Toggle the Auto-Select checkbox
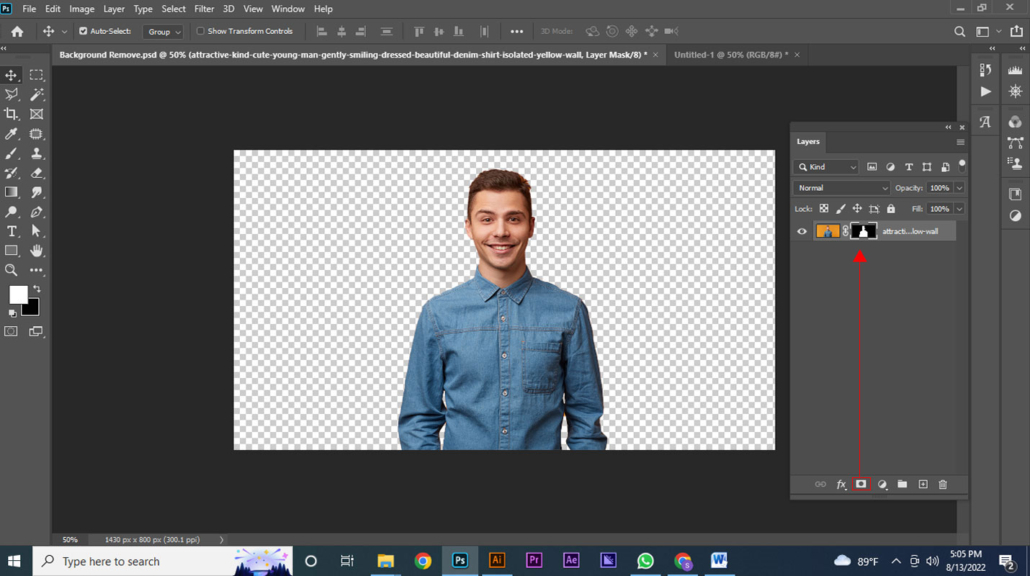1030x576 pixels. coord(83,32)
